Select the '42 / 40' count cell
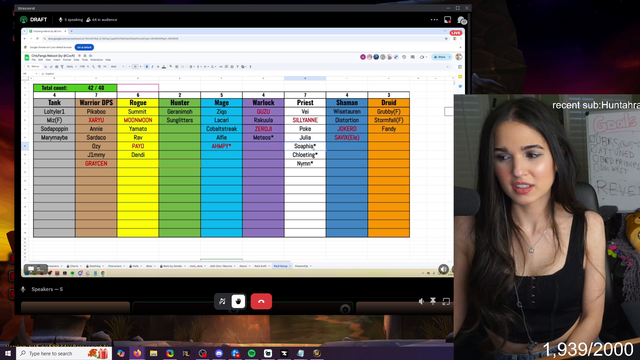Viewport: 640px width, 360px height. 96,88
